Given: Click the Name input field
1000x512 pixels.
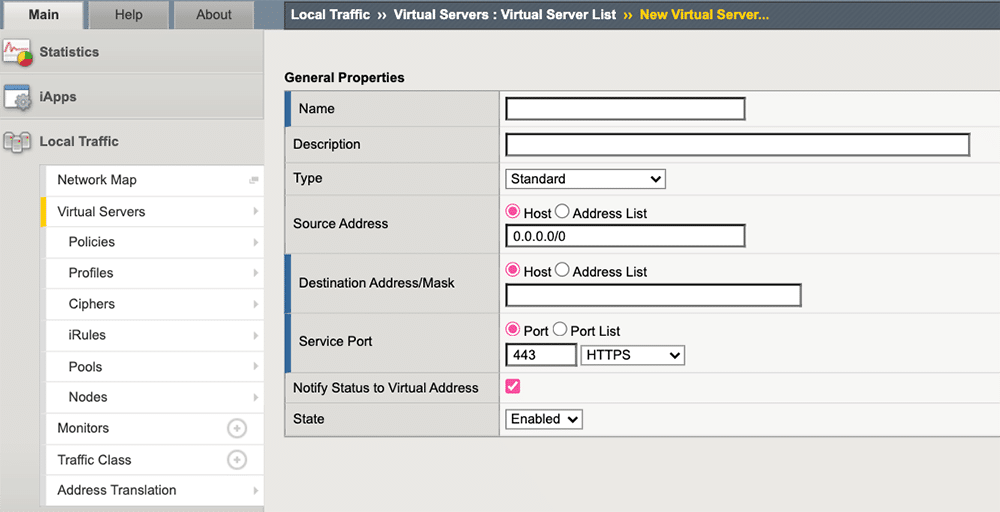Looking at the screenshot, I should pos(625,109).
